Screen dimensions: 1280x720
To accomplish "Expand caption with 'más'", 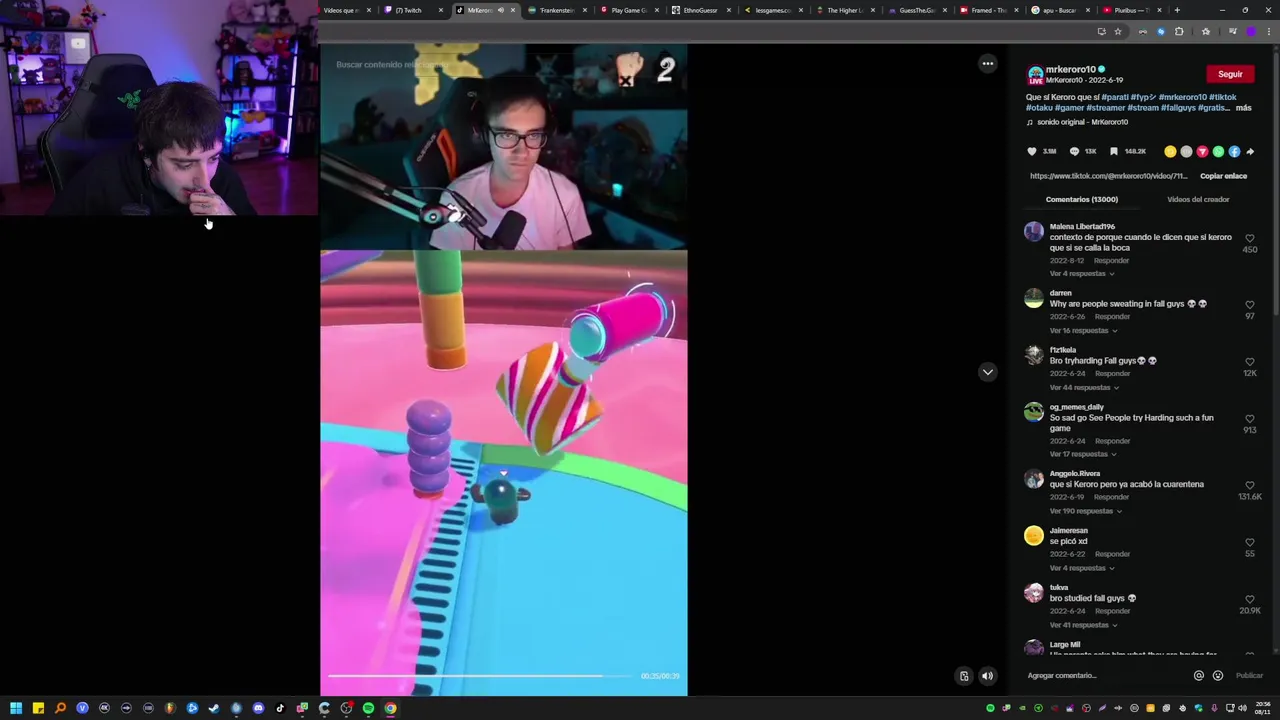I will click(x=1243, y=108).
